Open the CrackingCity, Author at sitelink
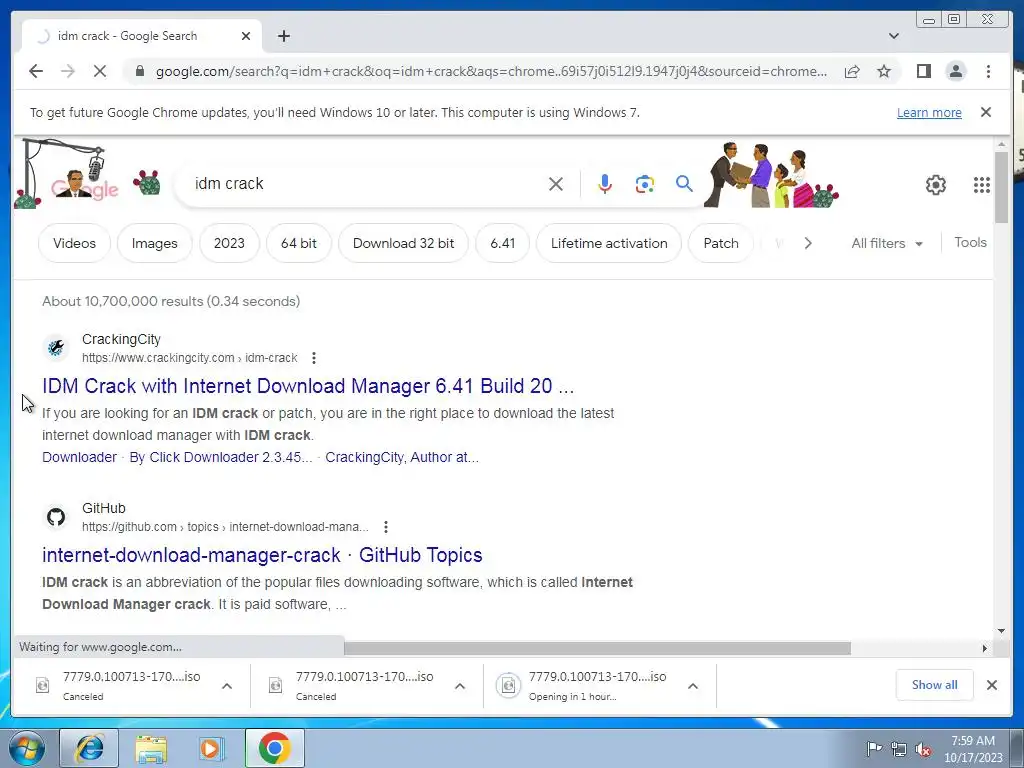The height and width of the screenshot is (768, 1024). coord(402,457)
